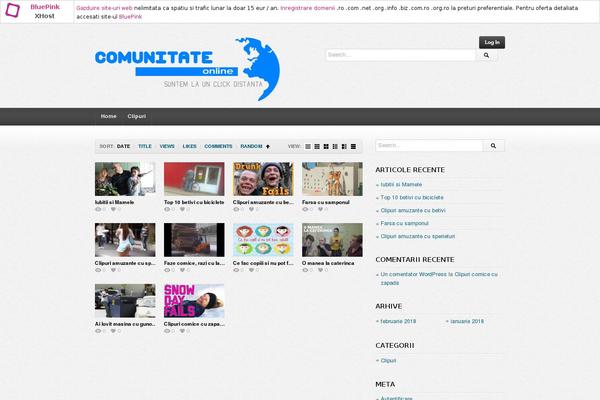The width and height of the screenshot is (600, 400).
Task: Open the Farsa cu samponul thumbnail
Action: tap(332, 179)
